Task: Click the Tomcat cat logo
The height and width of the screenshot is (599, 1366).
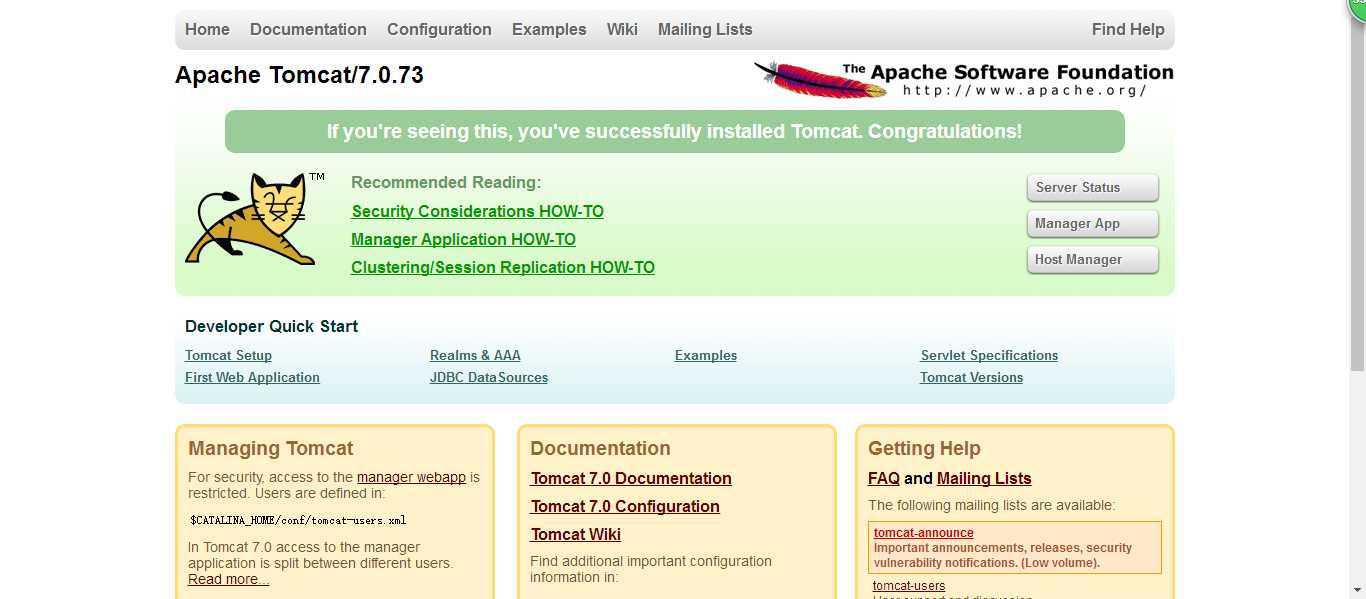Action: [x=255, y=219]
